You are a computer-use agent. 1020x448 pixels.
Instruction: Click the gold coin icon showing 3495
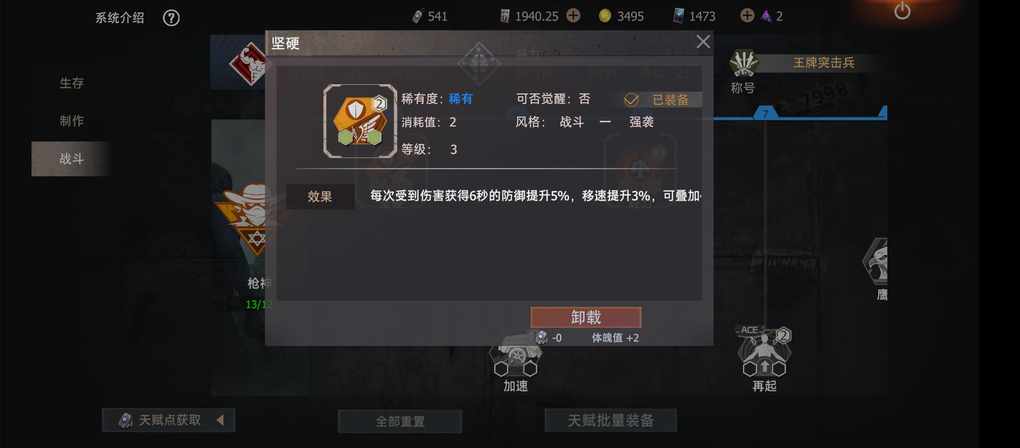(605, 16)
